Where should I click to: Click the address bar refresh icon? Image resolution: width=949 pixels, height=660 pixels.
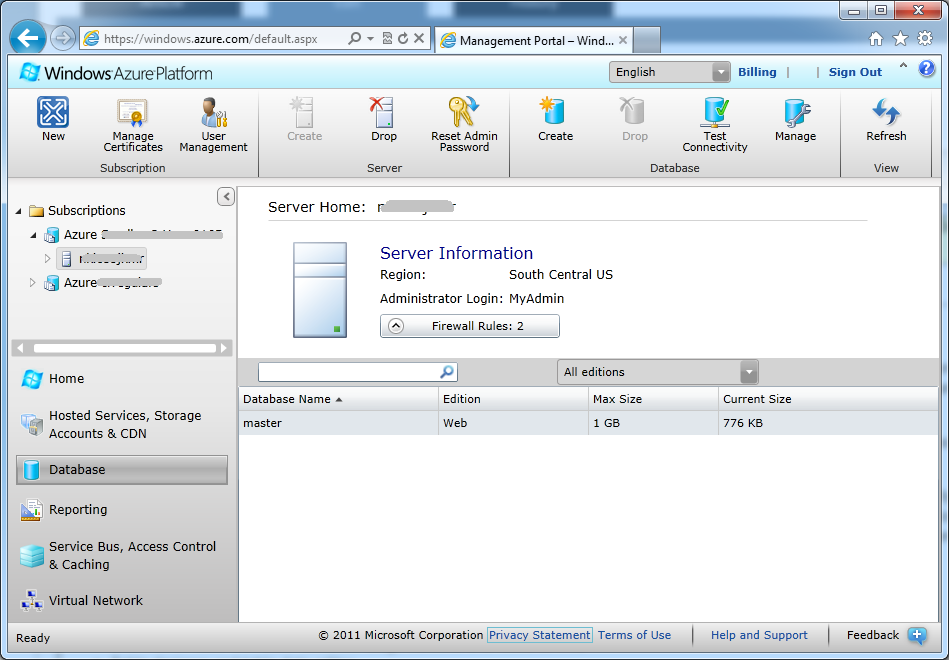point(403,39)
